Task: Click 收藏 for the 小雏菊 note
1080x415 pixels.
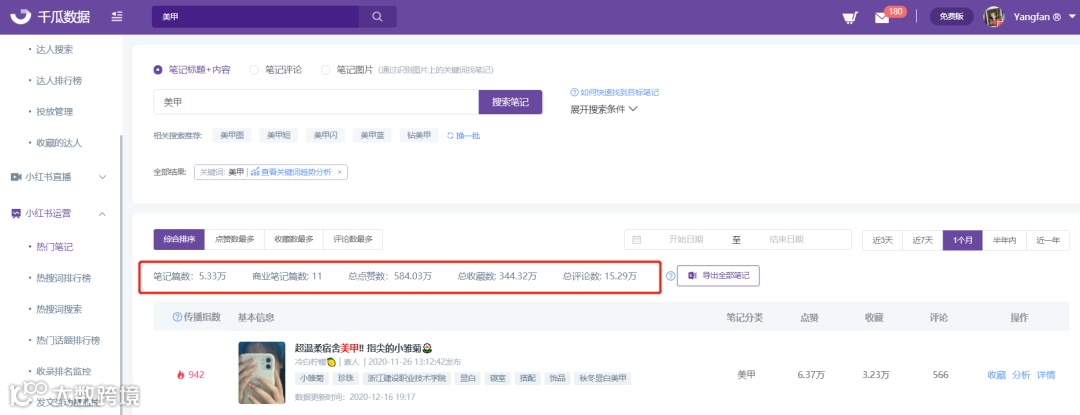Action: [997, 375]
